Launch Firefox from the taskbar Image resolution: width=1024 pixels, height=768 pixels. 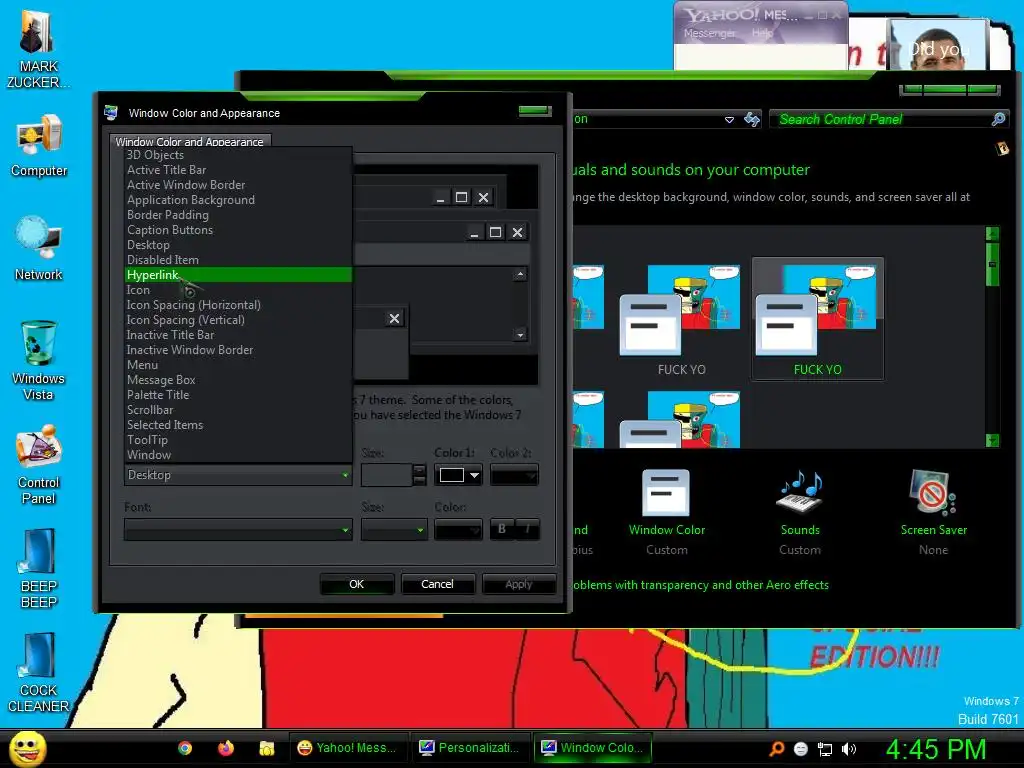(226, 748)
